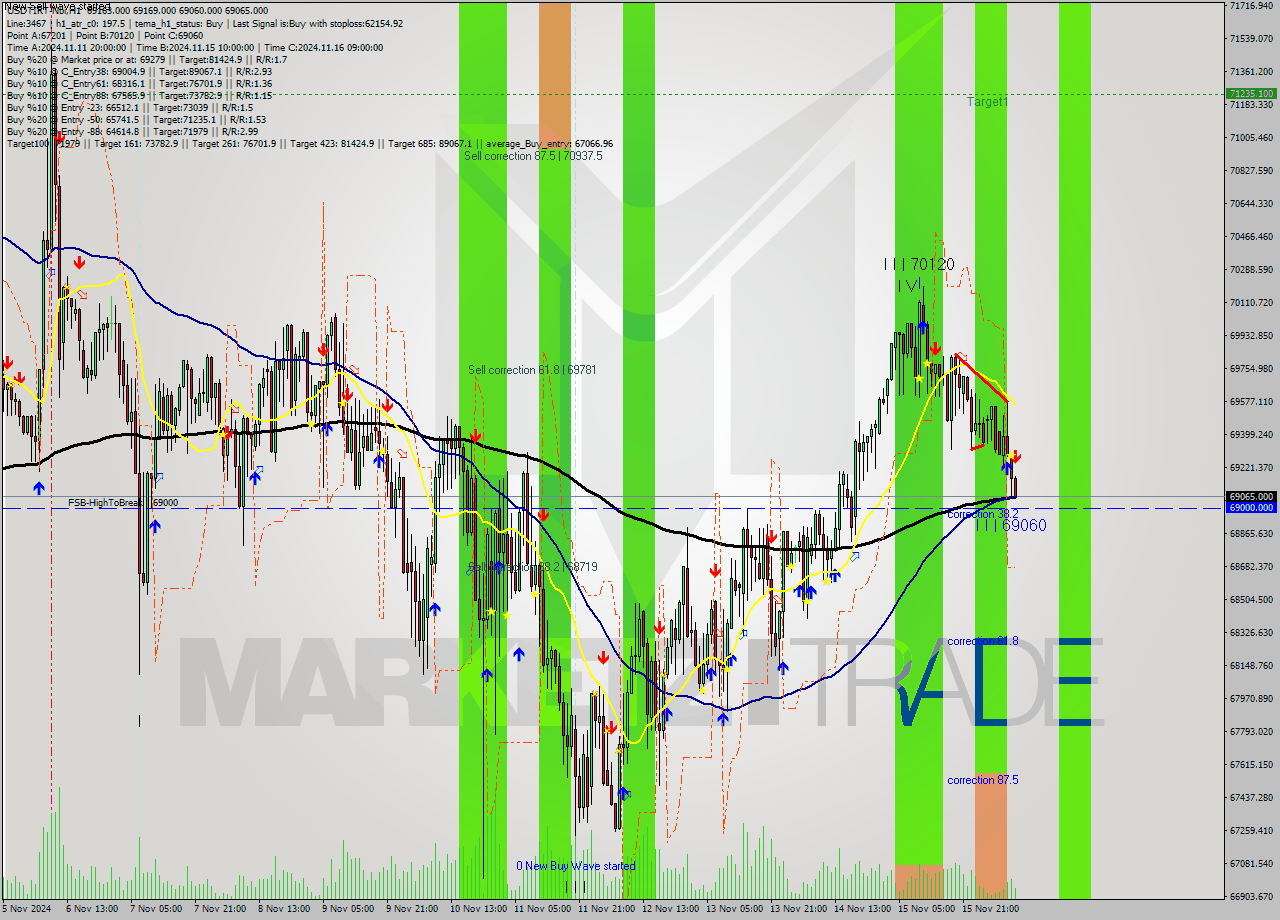Click the 67437.280 price axis value
Viewport: 1280px width, 920px height.
click(x=1251, y=797)
